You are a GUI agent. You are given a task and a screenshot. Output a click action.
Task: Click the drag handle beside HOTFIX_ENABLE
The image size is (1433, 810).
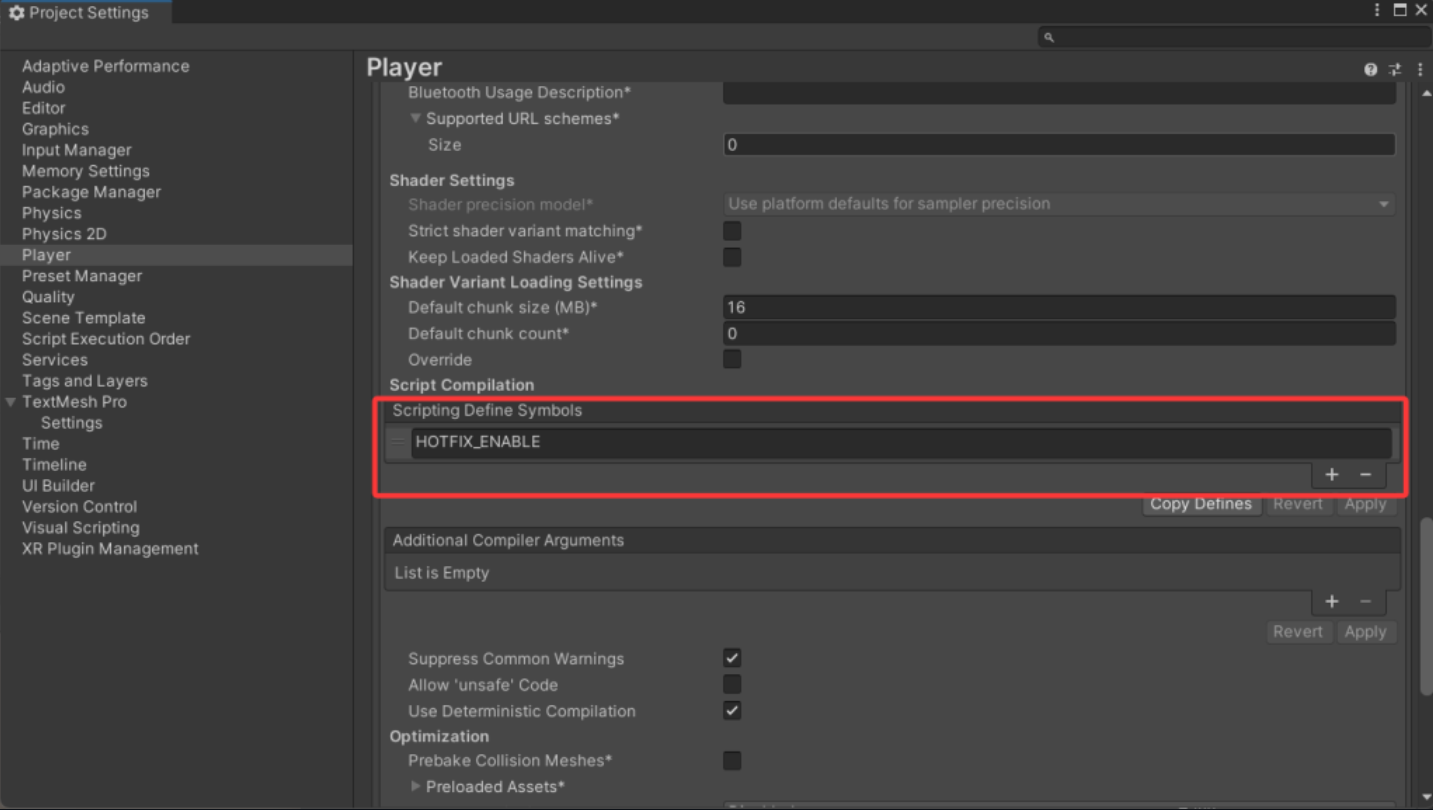point(398,442)
